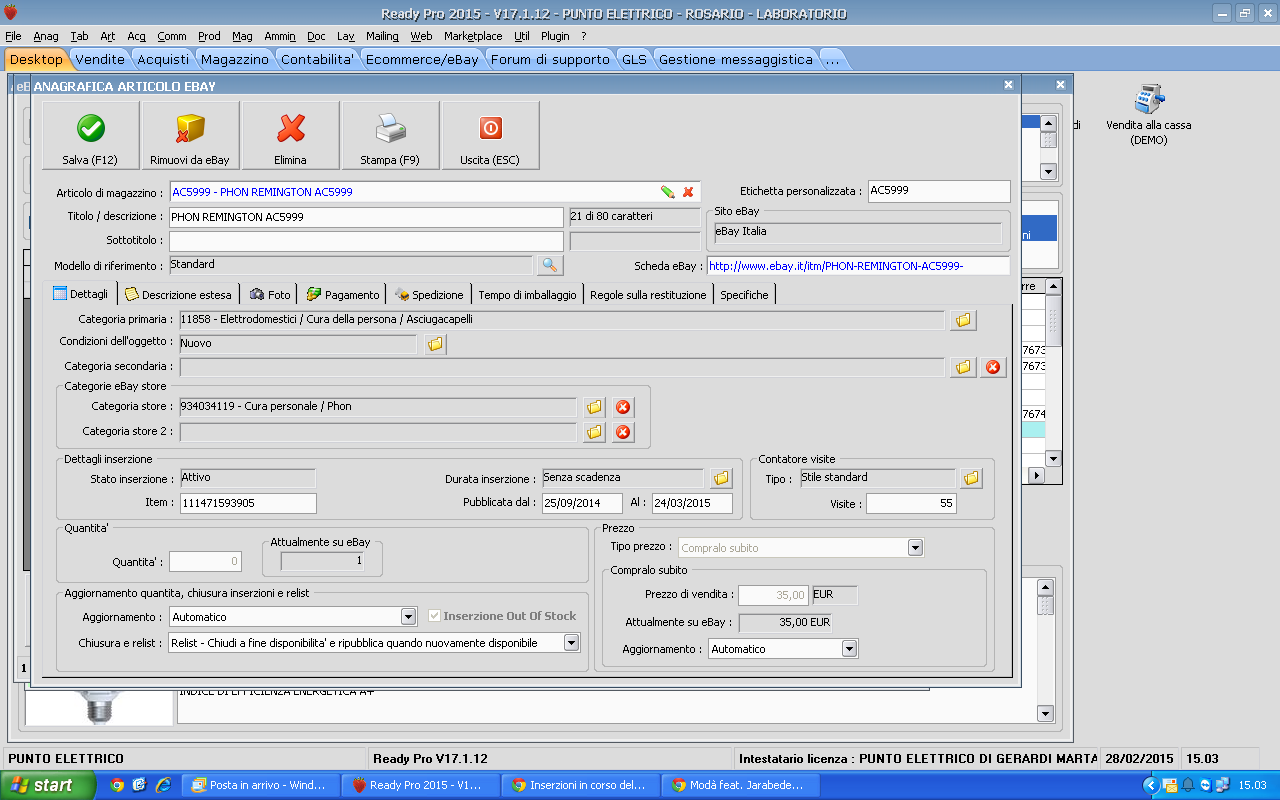Image resolution: width=1280 pixels, height=800 pixels.
Task: Click the Al end date field
Action: coord(692,503)
